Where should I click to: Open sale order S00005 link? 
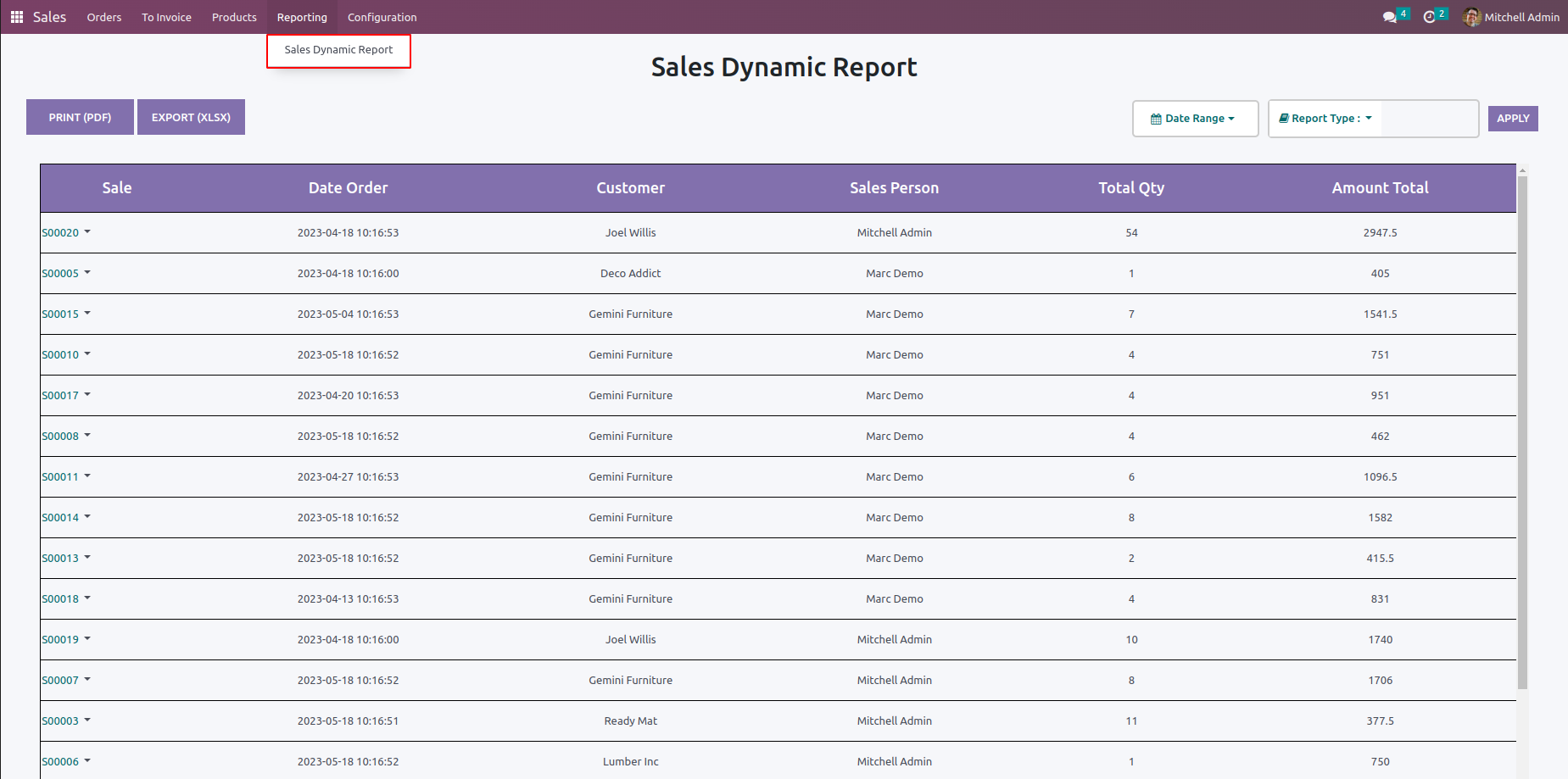click(x=60, y=274)
